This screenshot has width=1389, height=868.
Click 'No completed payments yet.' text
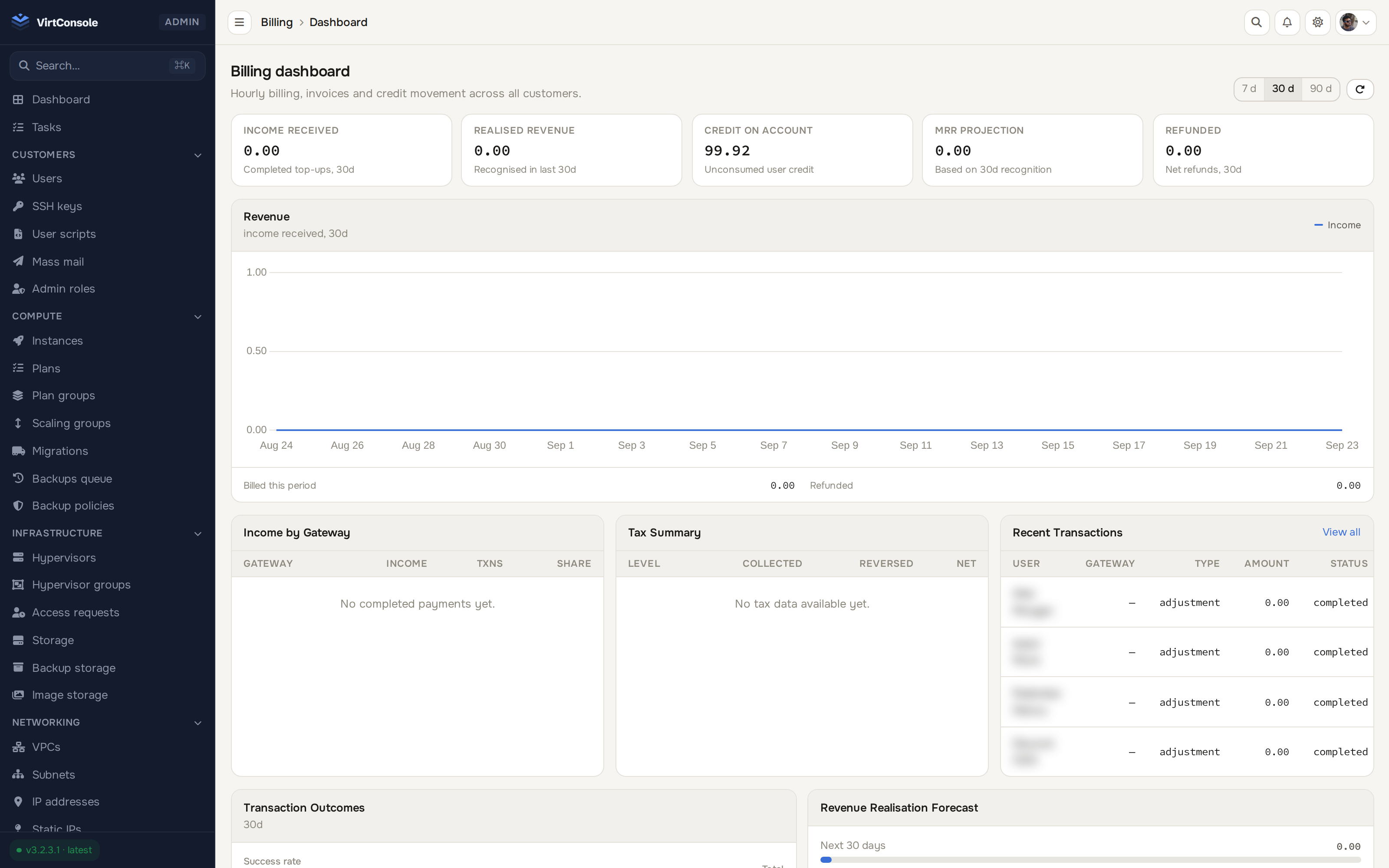[x=417, y=604]
